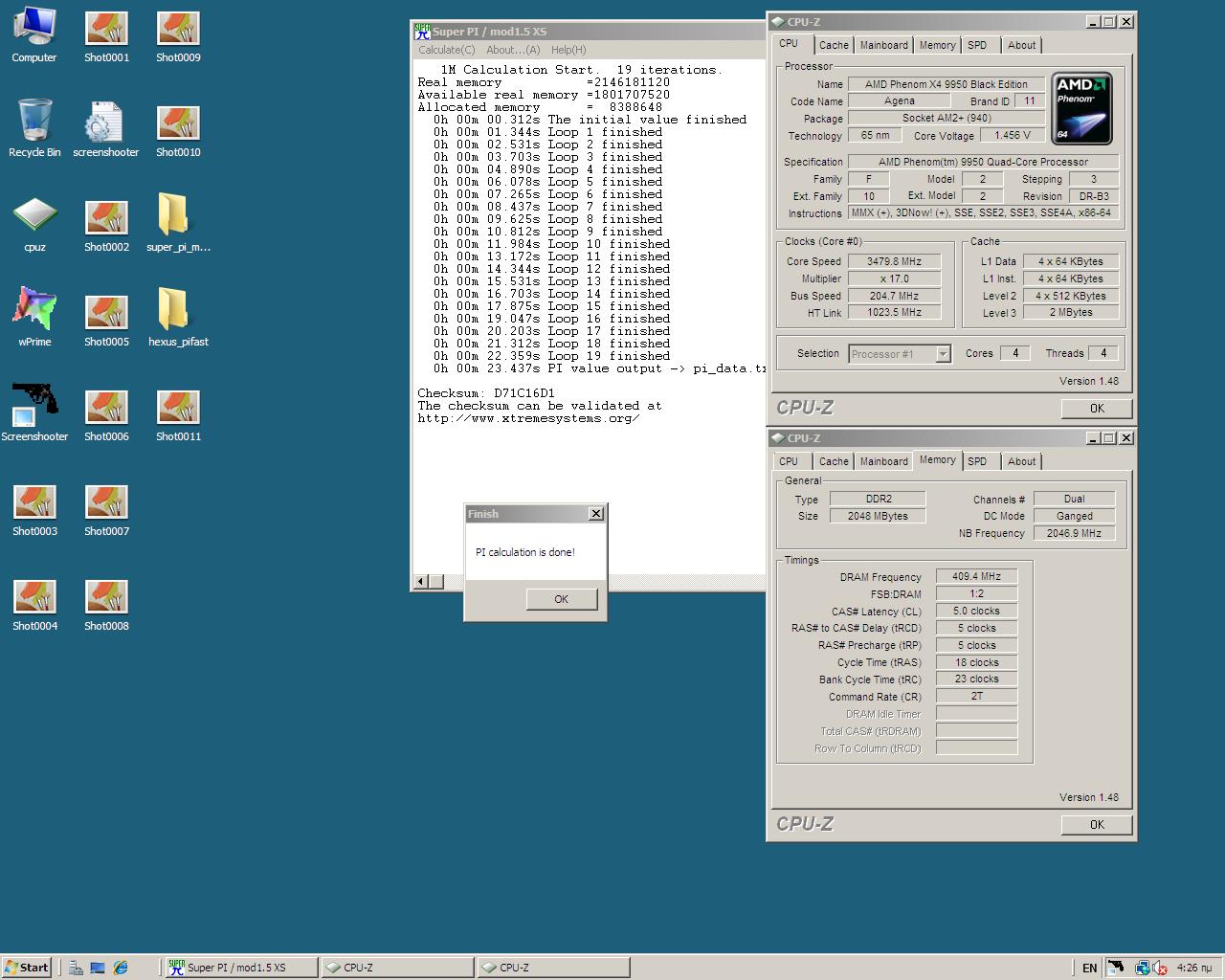Image resolution: width=1225 pixels, height=980 pixels.
Task: Click the Checksum D71C16D1 line
Action: click(x=486, y=393)
